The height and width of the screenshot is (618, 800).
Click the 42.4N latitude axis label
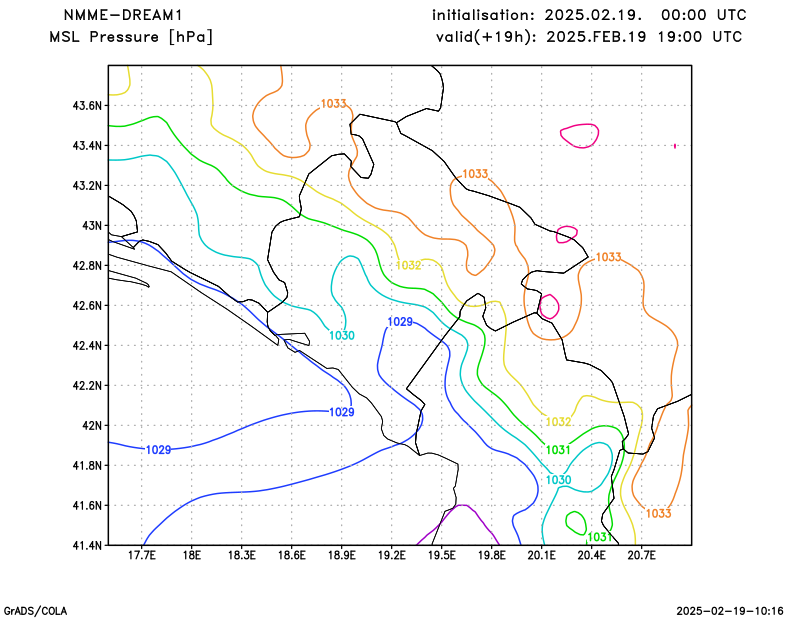coord(87,345)
